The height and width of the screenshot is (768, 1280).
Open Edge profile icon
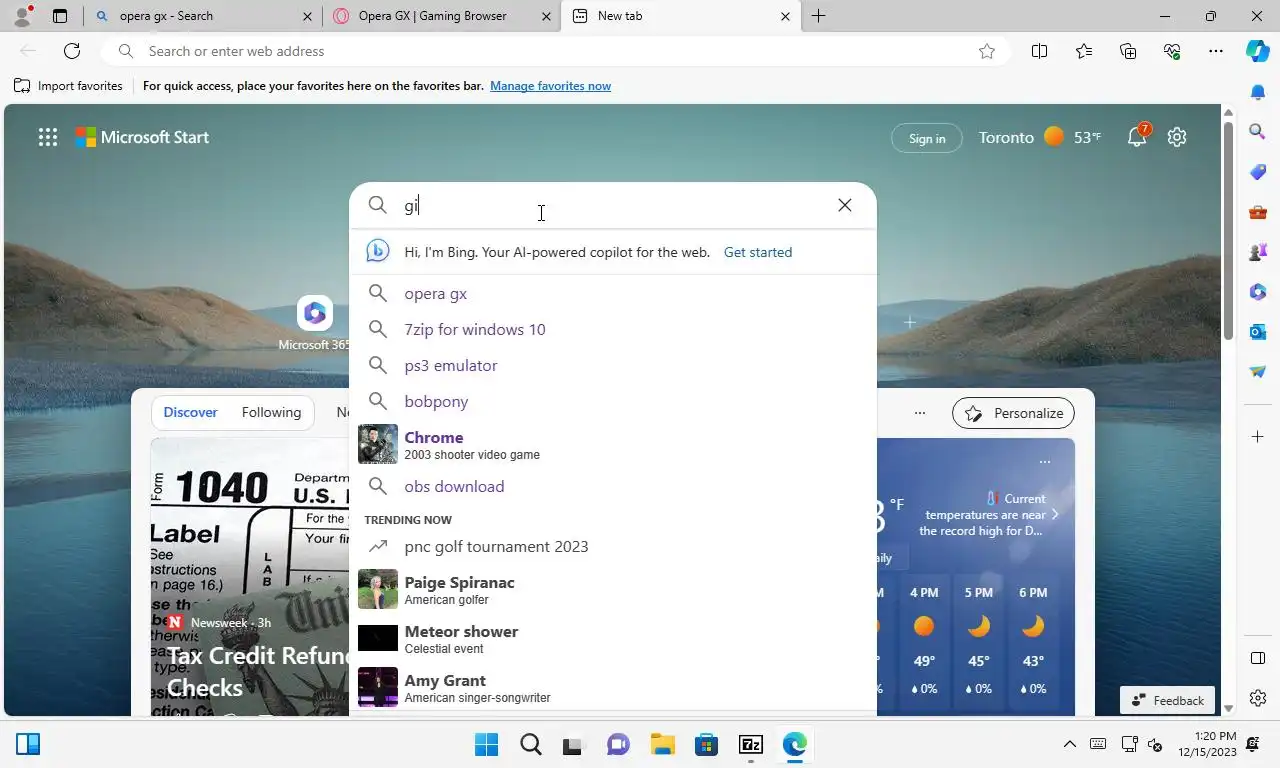21,16
